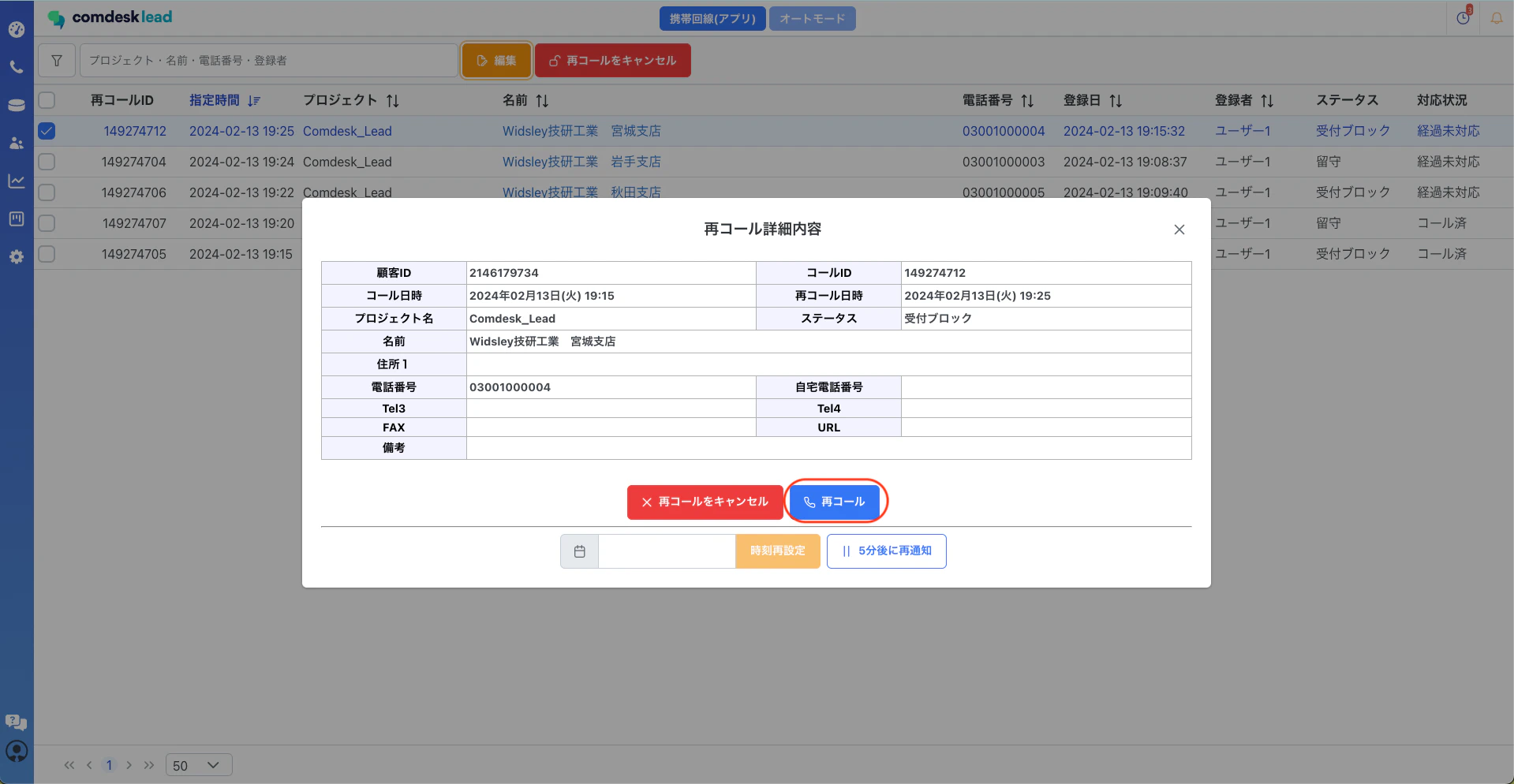This screenshot has height=784, width=1514.
Task: Open Widsley技研工業 岩手支店 name link
Action: click(581, 162)
